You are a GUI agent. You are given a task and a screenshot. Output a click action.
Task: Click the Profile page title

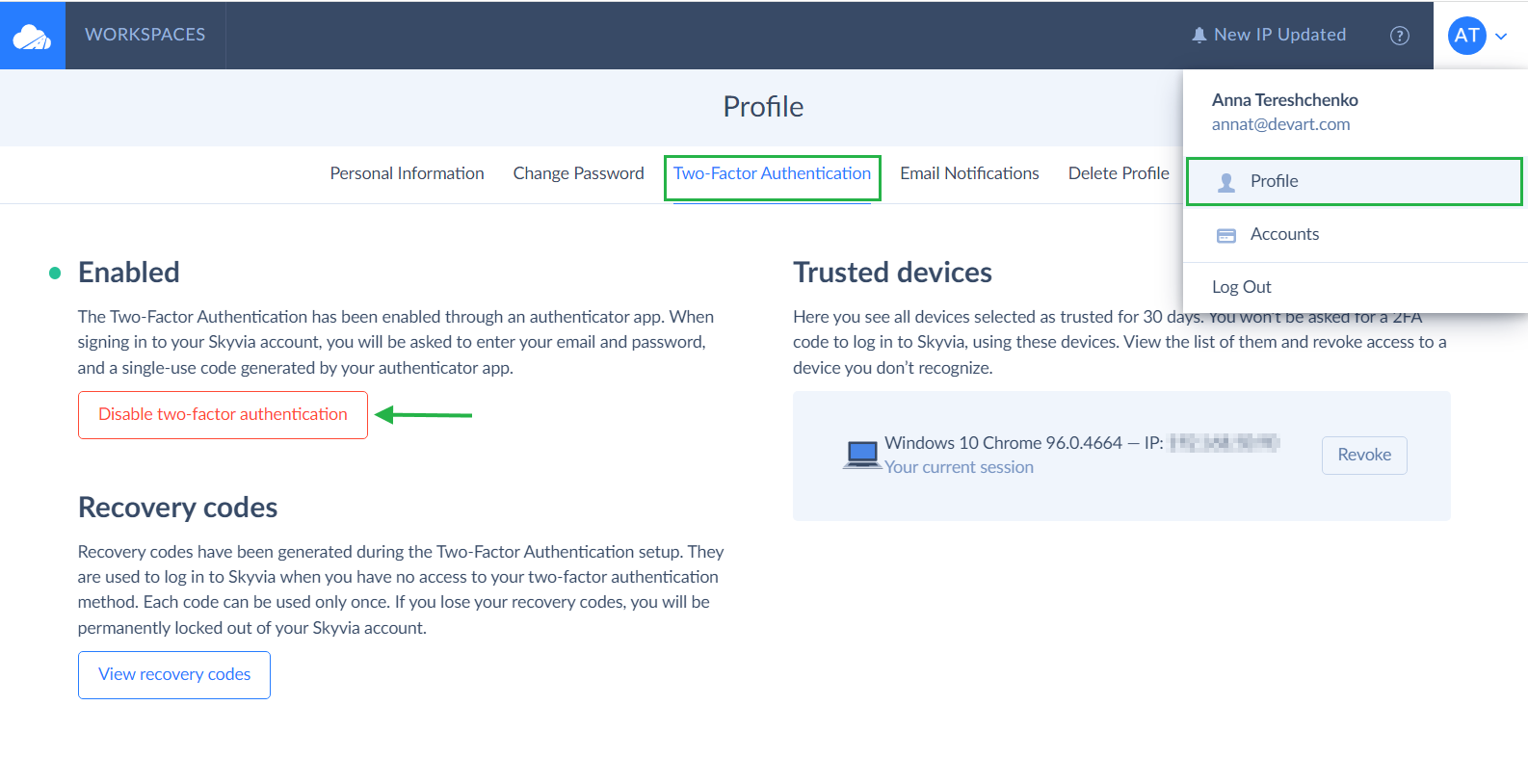(x=763, y=107)
